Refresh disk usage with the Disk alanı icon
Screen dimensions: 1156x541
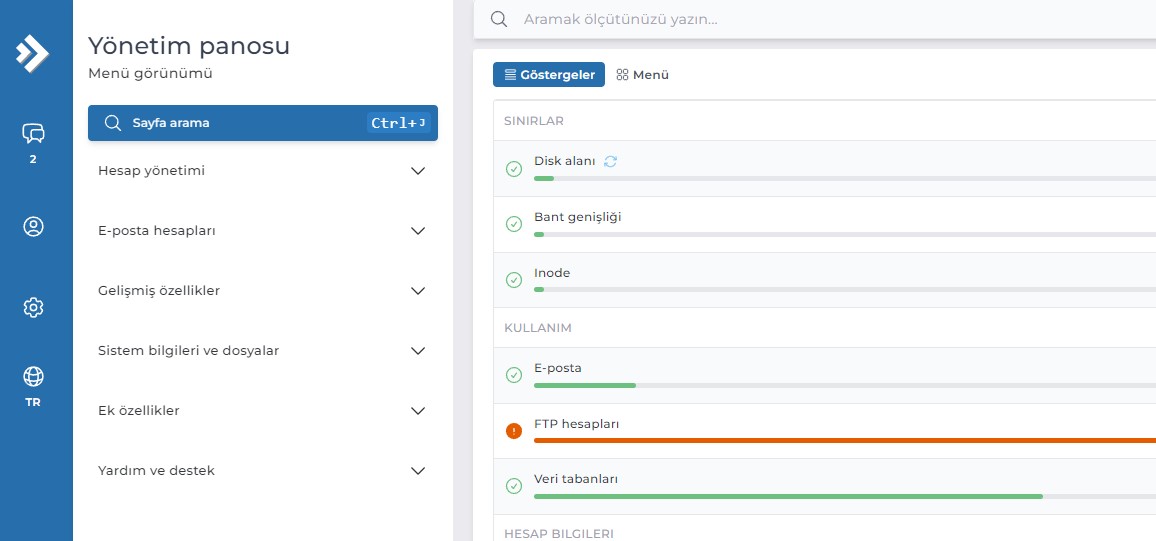click(x=610, y=161)
